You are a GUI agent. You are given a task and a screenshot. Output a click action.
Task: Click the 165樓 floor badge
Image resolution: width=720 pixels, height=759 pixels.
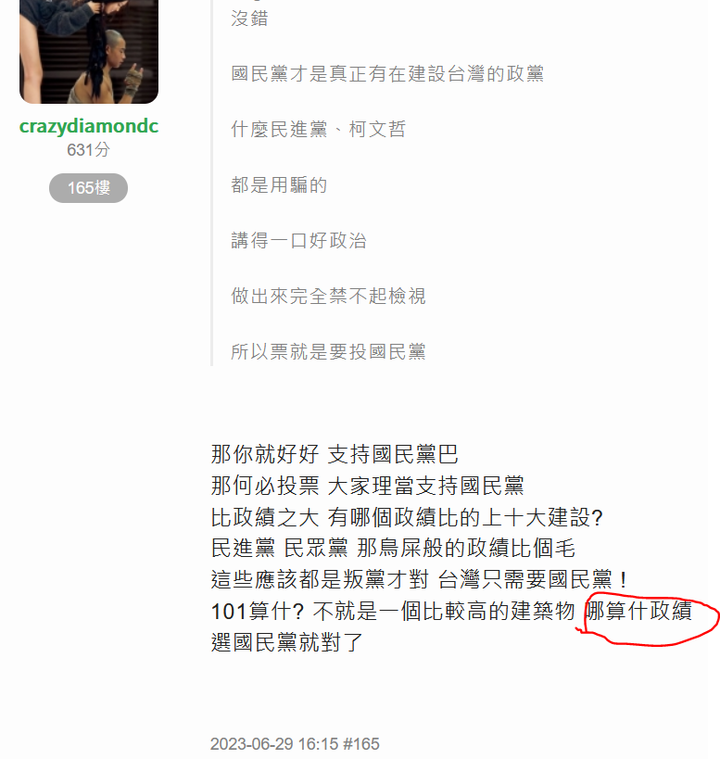(89, 188)
